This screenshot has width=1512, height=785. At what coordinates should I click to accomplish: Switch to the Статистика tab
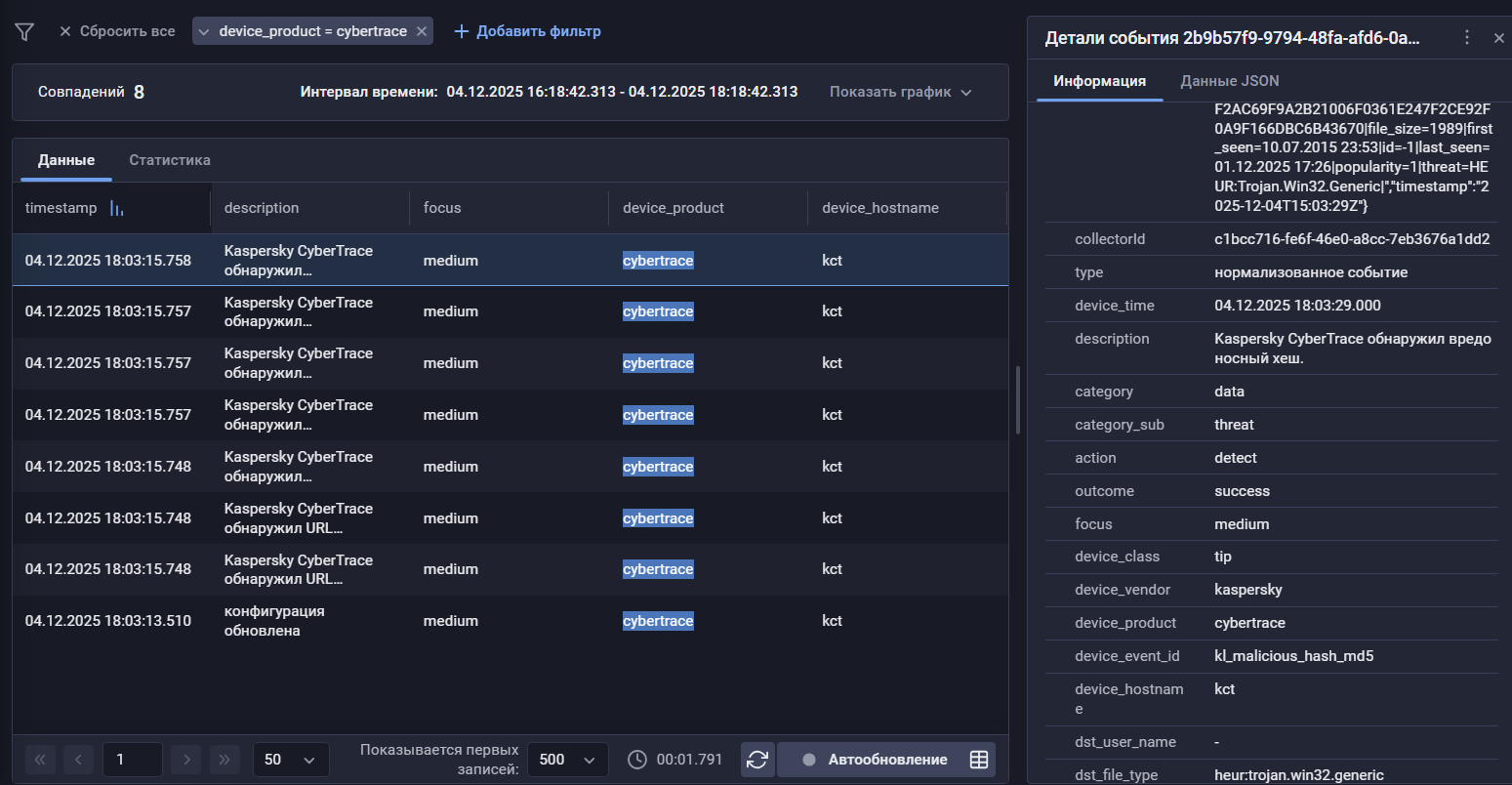(x=169, y=159)
